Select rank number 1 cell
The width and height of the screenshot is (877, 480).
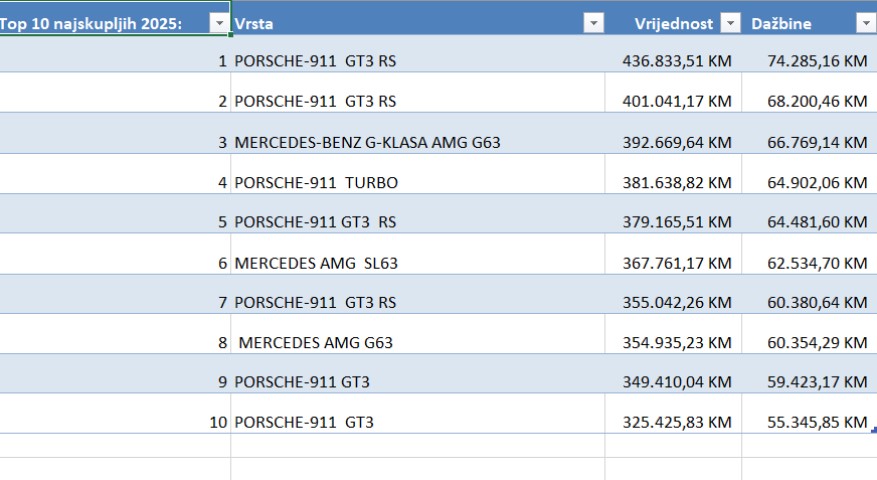222,61
